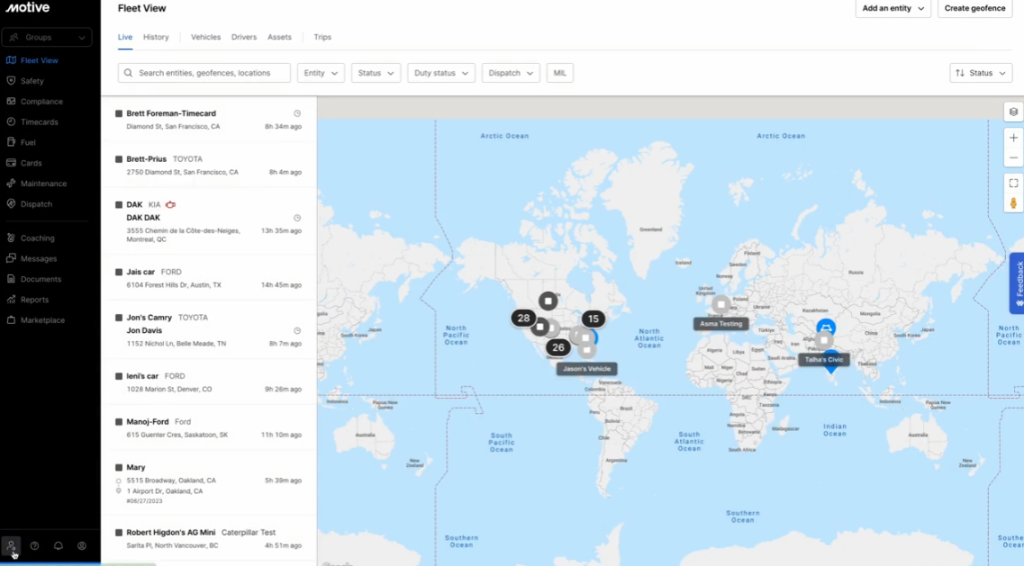Click the admin user settings icon
1024x566 pixels.
point(10,545)
